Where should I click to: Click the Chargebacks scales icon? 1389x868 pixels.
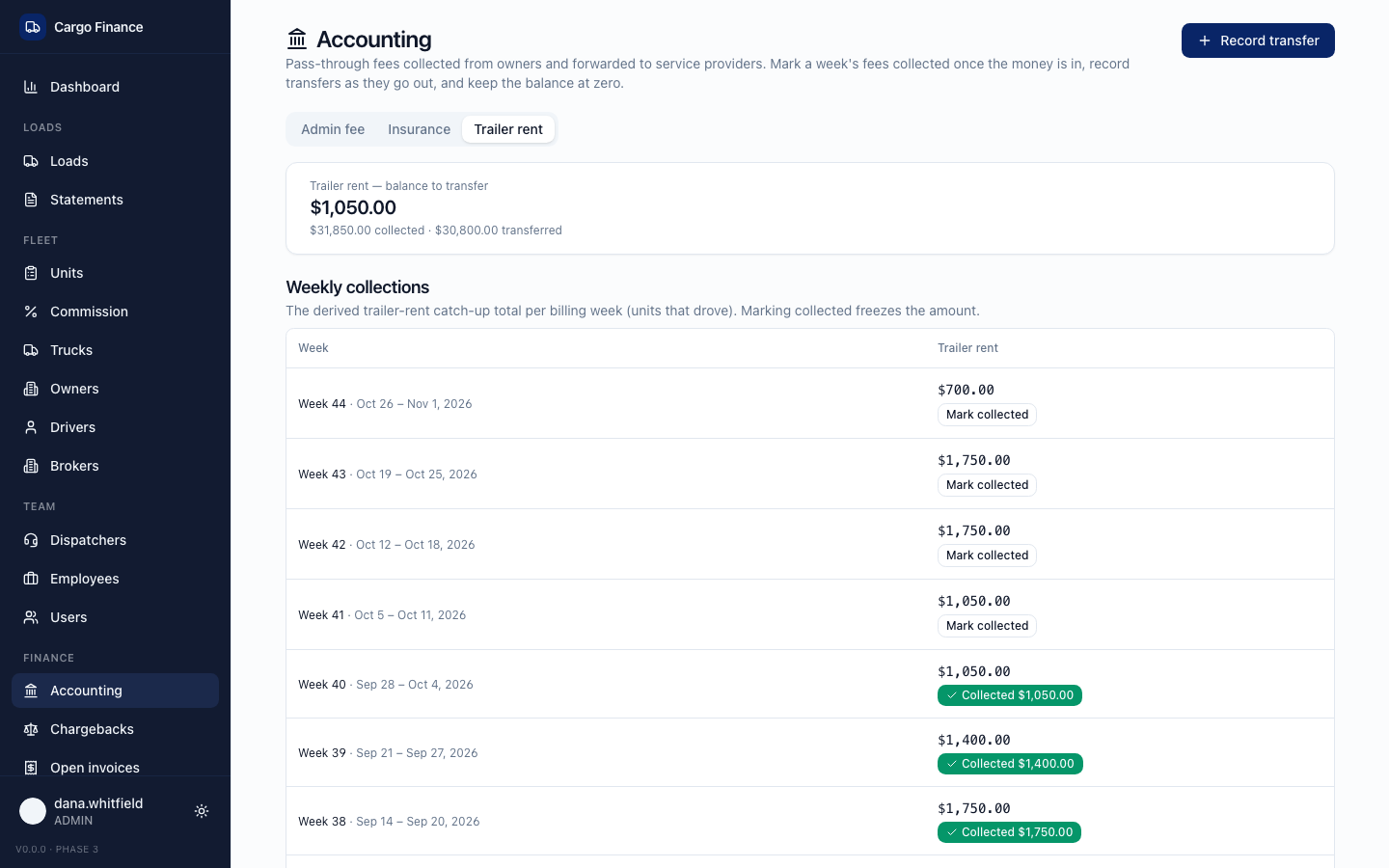click(31, 729)
